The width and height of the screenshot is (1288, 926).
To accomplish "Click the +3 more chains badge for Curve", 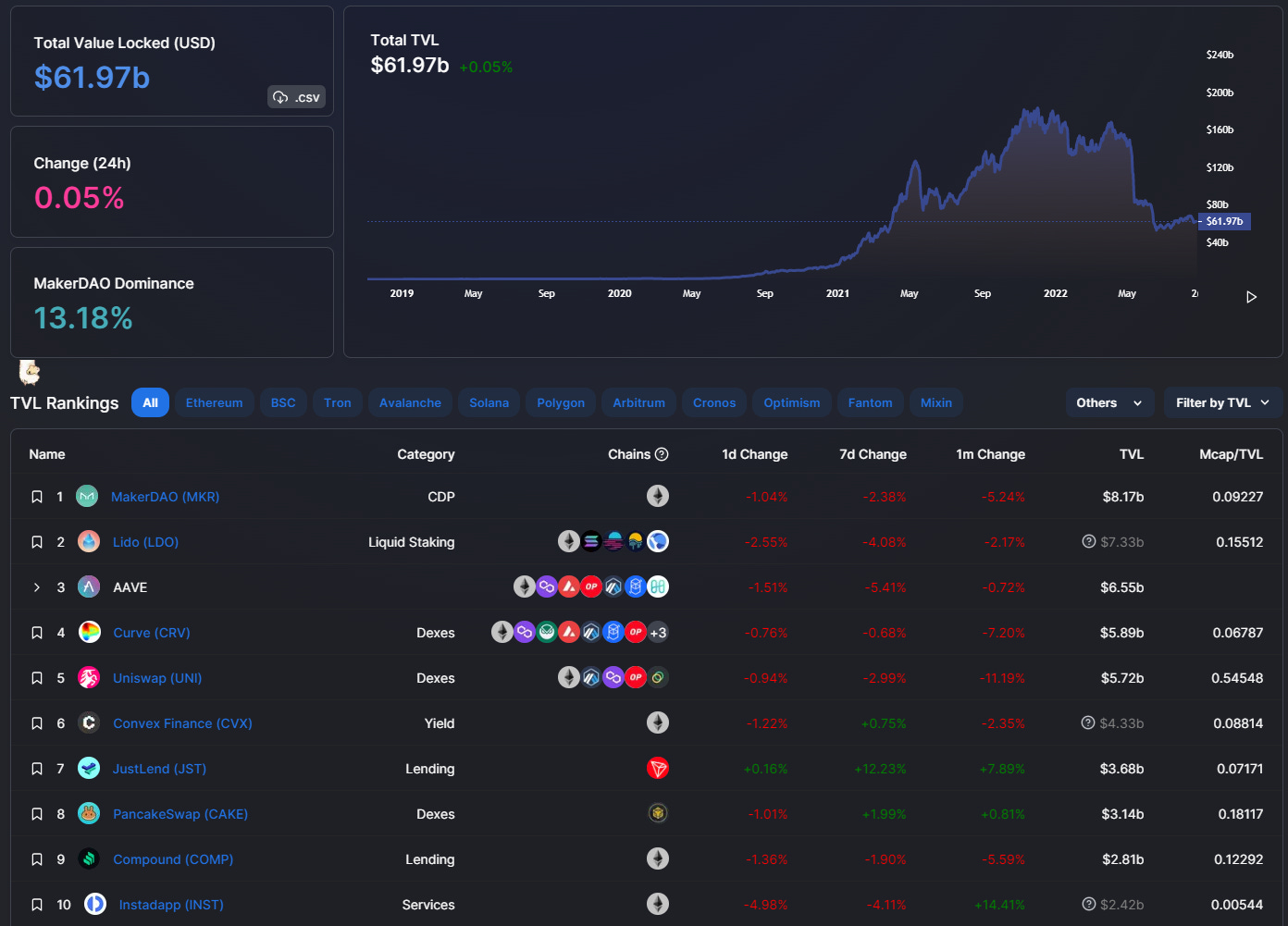I will coord(658,633).
